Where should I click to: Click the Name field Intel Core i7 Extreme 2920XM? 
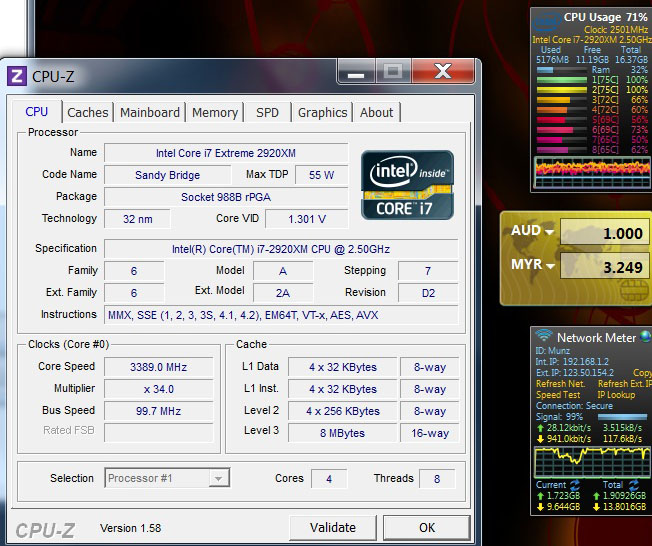(x=226, y=153)
